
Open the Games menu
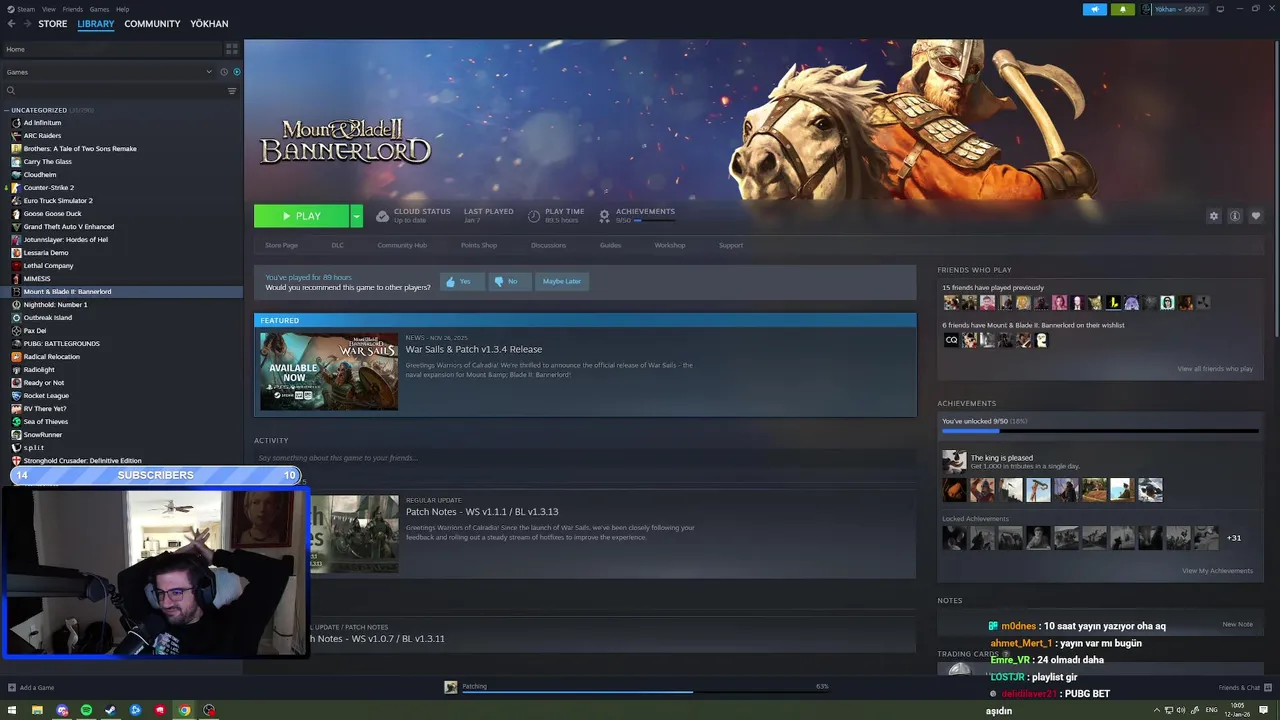tap(99, 9)
